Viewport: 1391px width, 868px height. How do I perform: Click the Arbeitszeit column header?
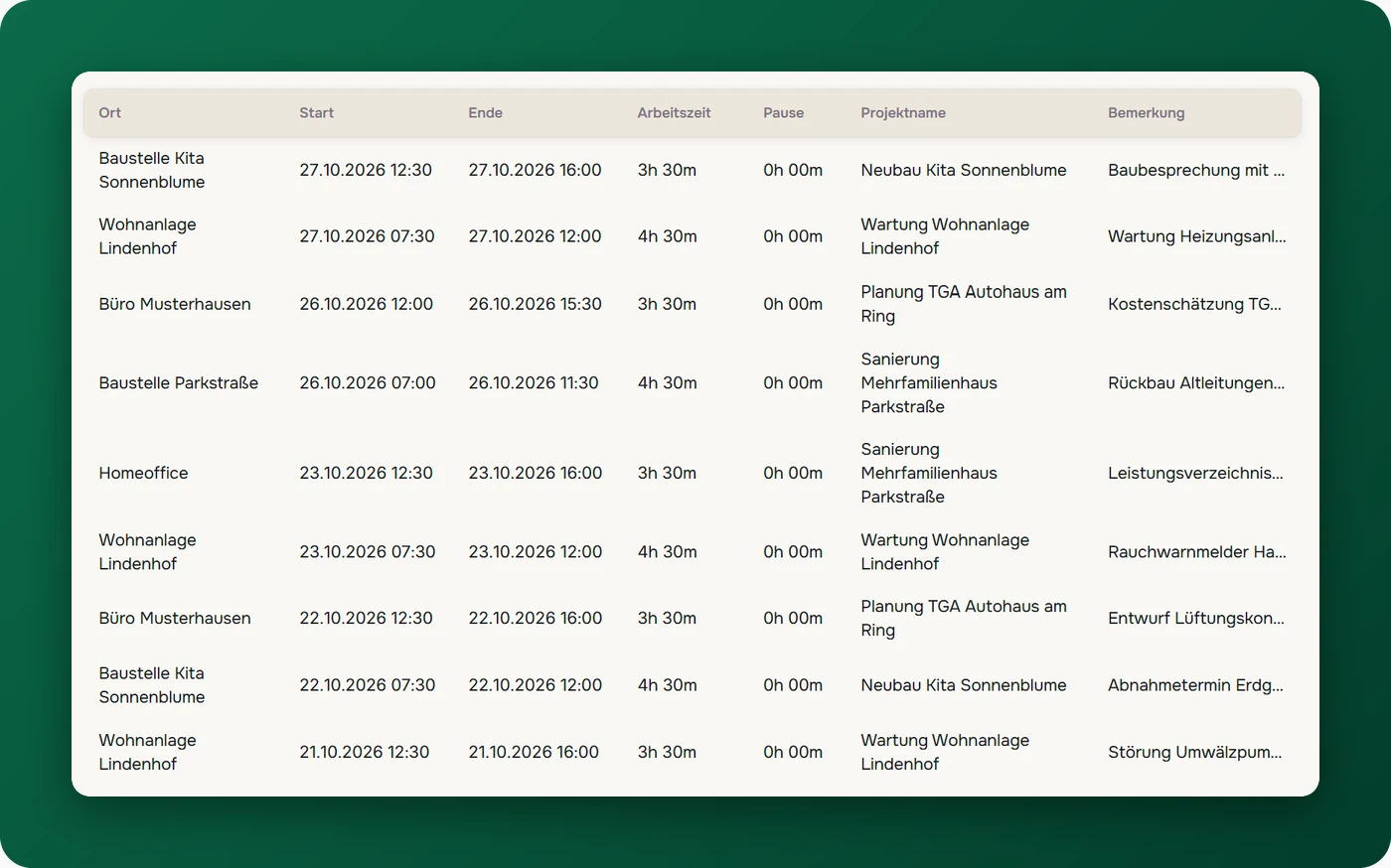click(674, 113)
